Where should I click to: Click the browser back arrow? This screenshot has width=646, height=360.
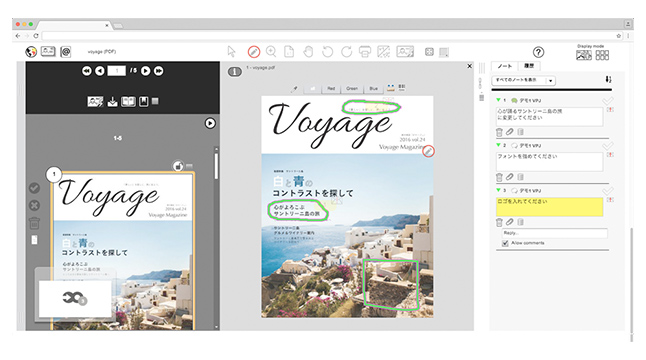18,36
